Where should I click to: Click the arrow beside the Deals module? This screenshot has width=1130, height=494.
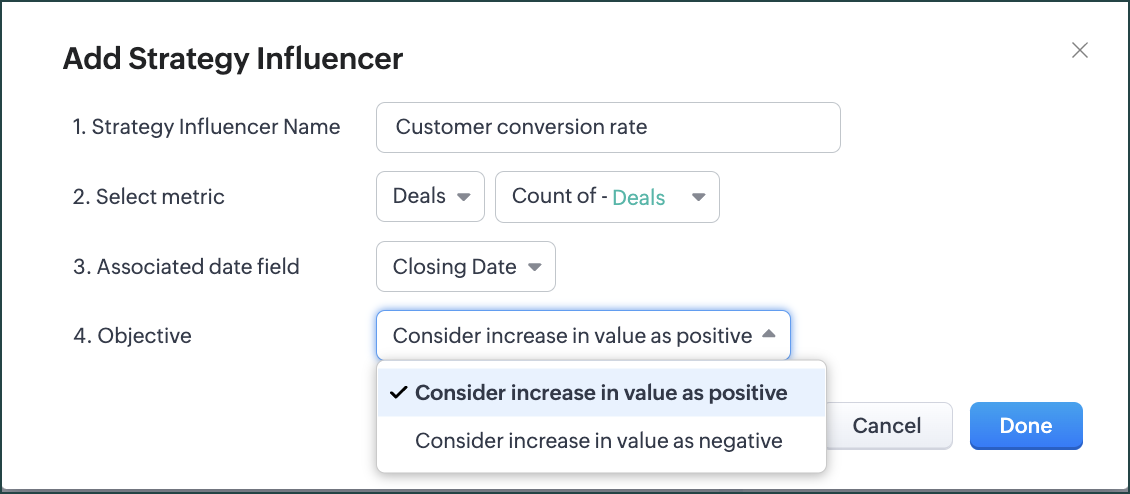click(x=463, y=197)
